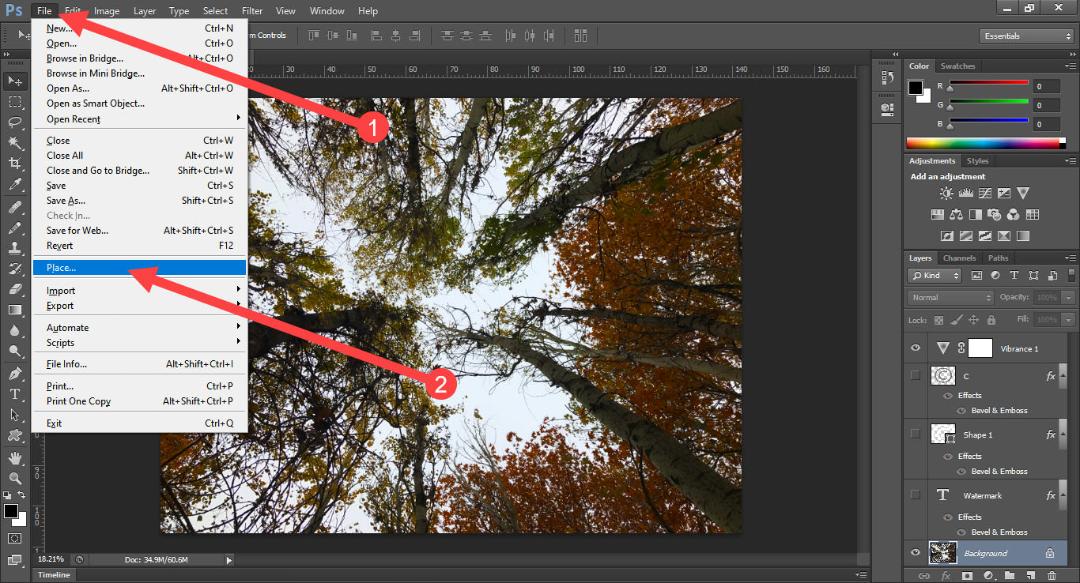
Task: Click the foreground color swatch in Color panel
Action: point(915,88)
